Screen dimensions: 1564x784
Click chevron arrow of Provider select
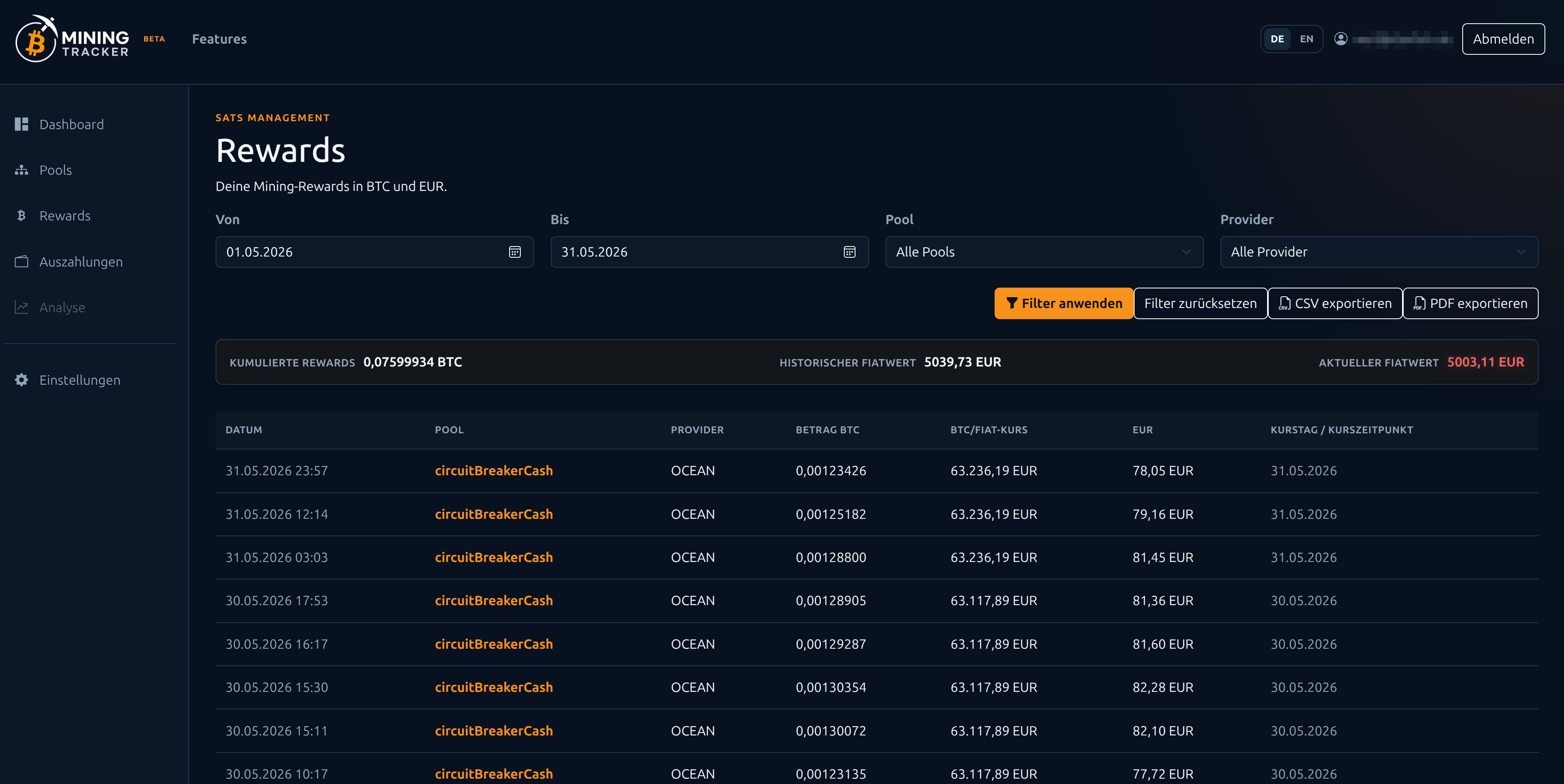point(1521,252)
